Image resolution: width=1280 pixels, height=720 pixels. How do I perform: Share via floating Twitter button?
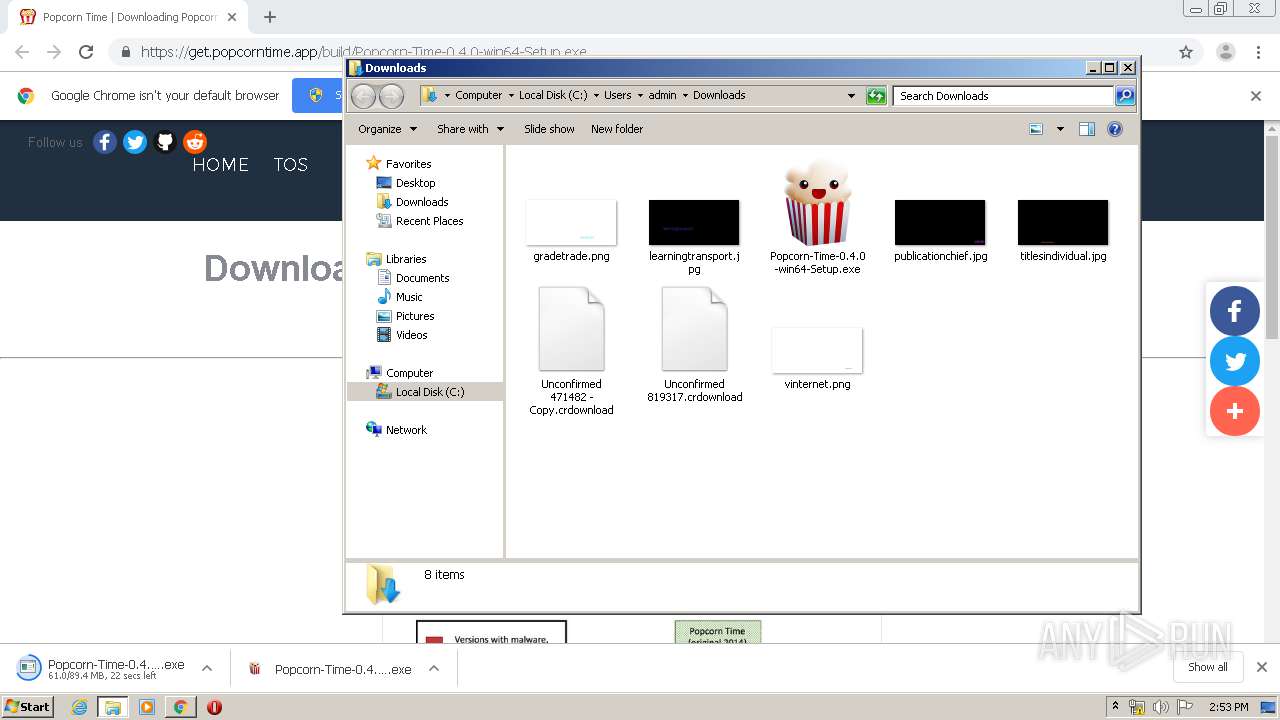click(1235, 361)
